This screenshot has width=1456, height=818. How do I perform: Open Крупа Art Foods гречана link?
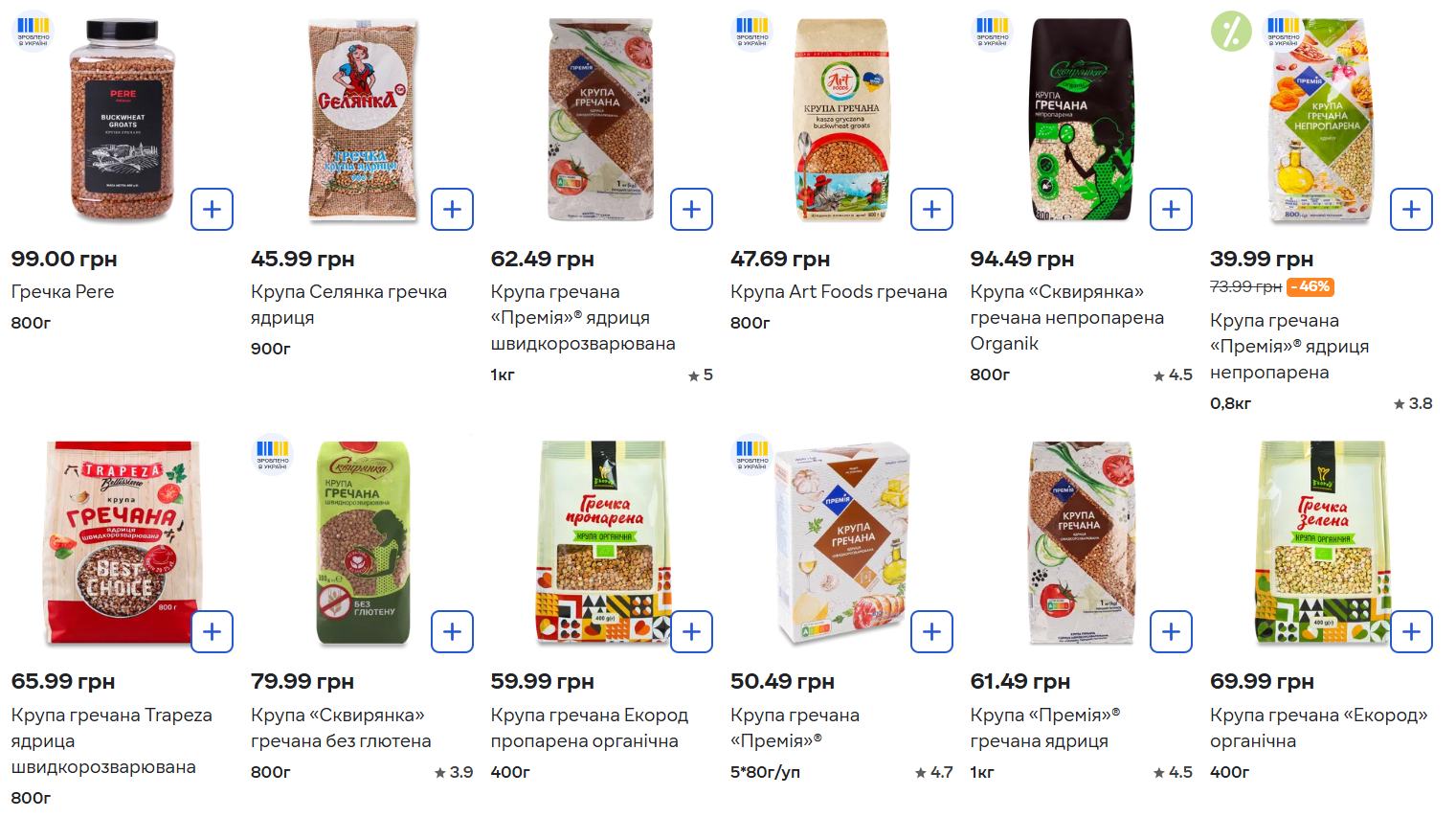tap(839, 292)
